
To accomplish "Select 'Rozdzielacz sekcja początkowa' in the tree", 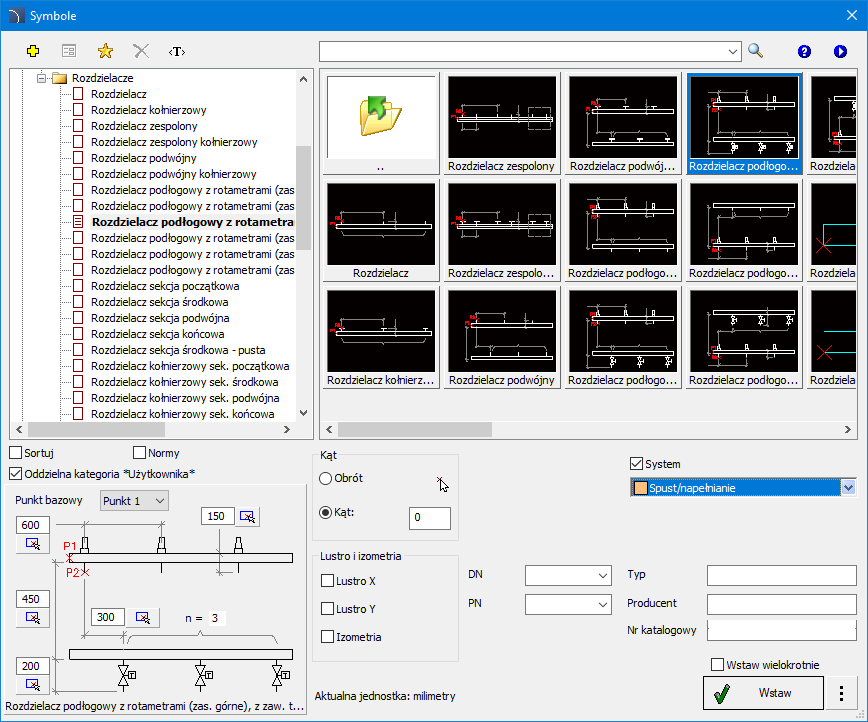I will (164, 286).
